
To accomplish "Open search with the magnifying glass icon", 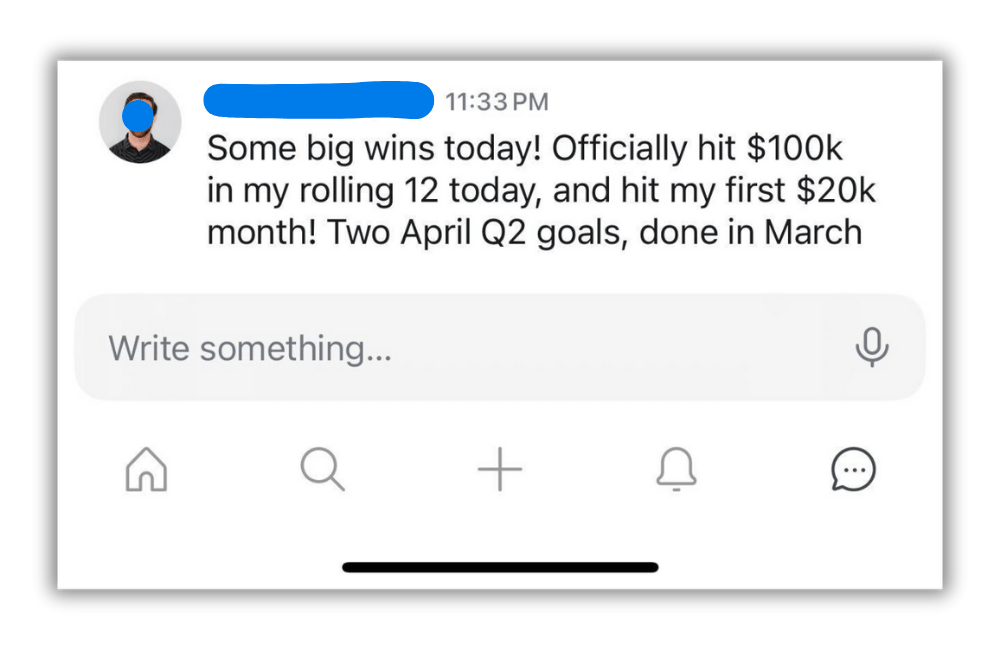I will point(322,469).
